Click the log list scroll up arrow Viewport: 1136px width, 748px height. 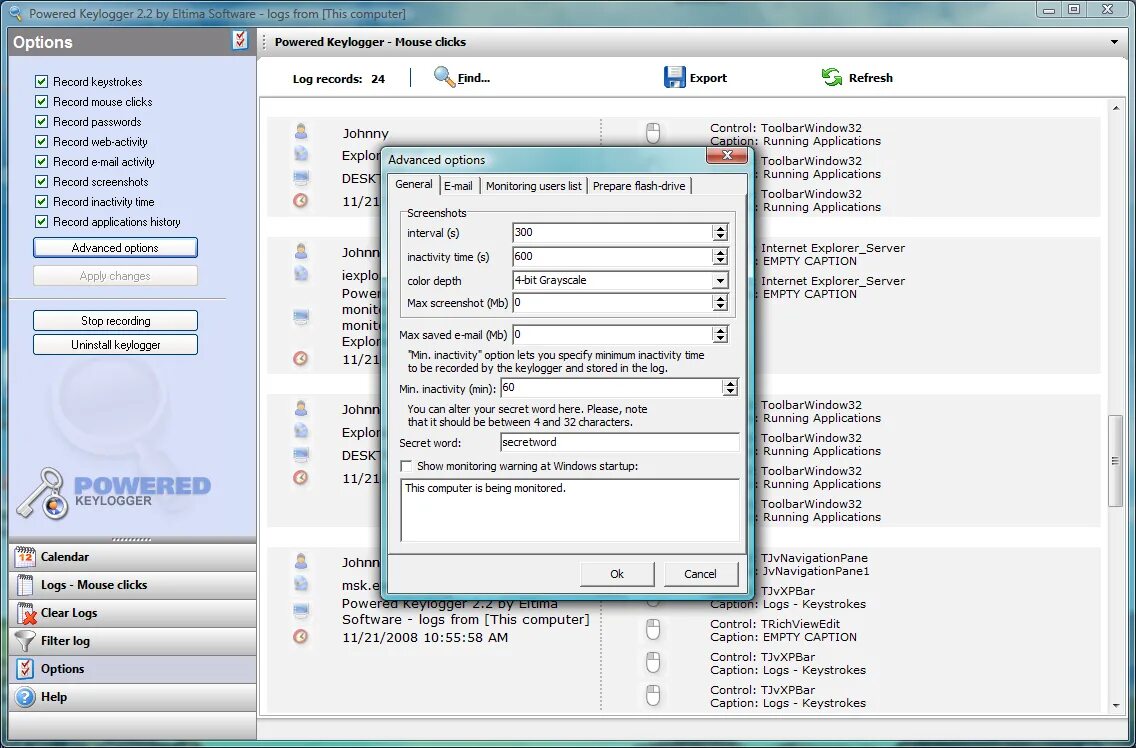(x=1115, y=109)
